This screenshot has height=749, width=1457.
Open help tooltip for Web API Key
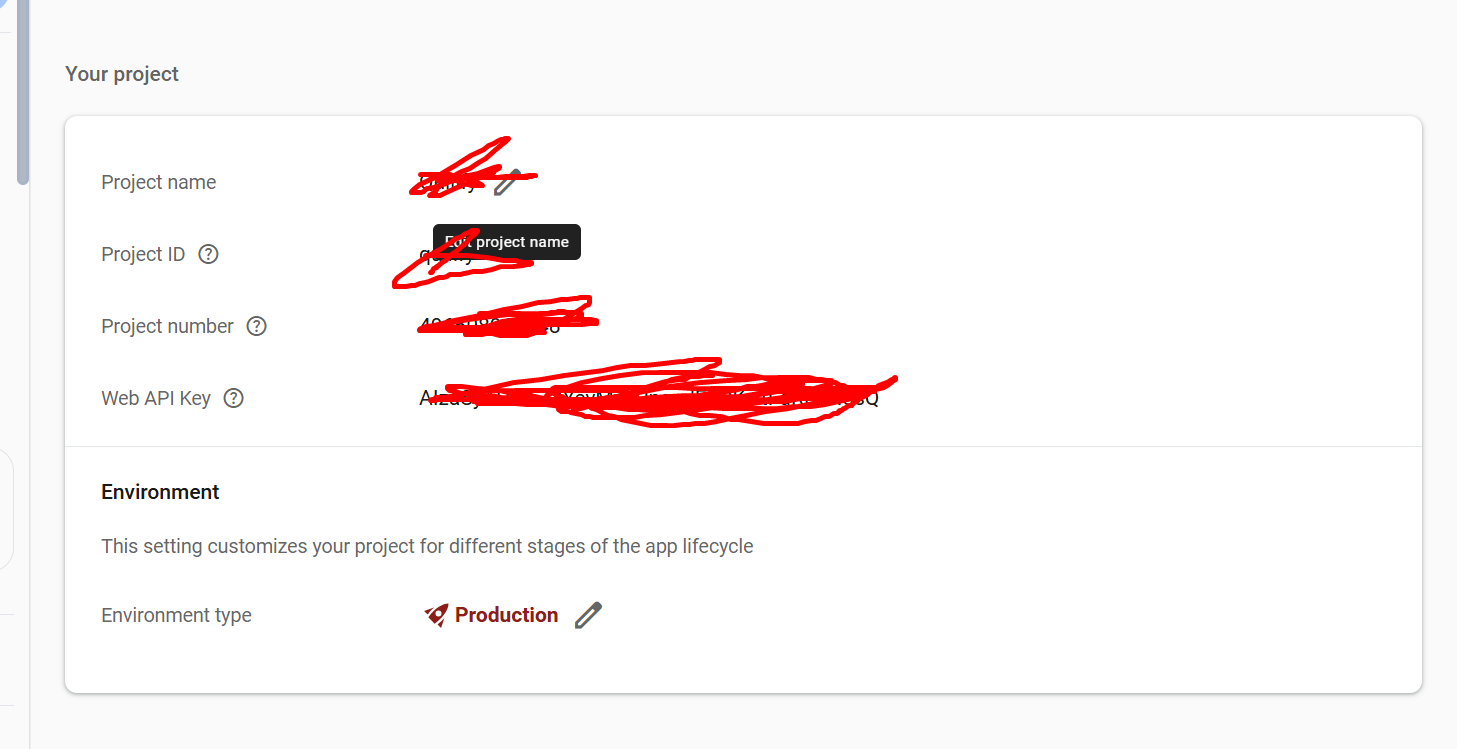tap(233, 398)
